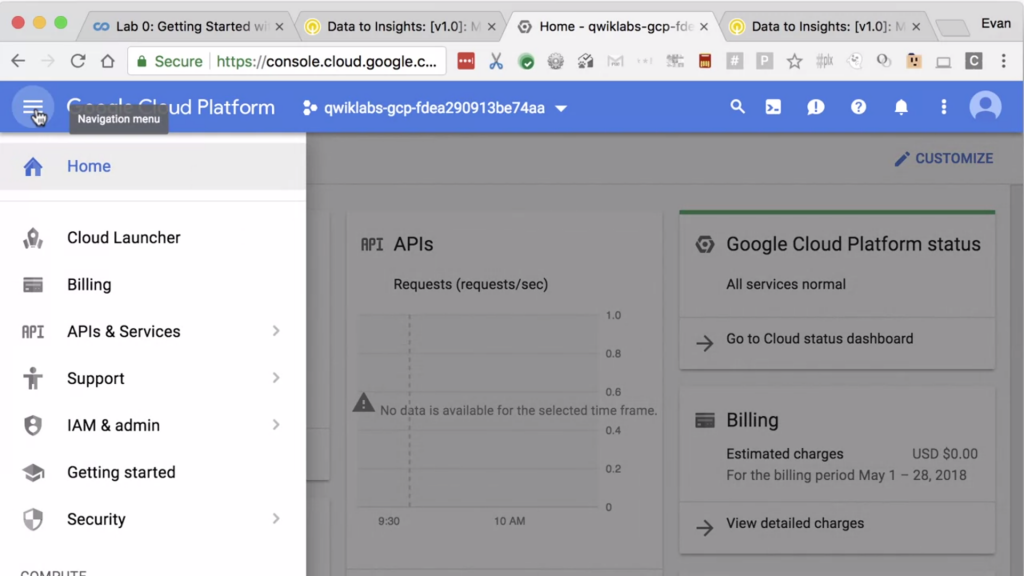Click the Security shield icon
The width and height of the screenshot is (1024, 576).
[x=33, y=519]
